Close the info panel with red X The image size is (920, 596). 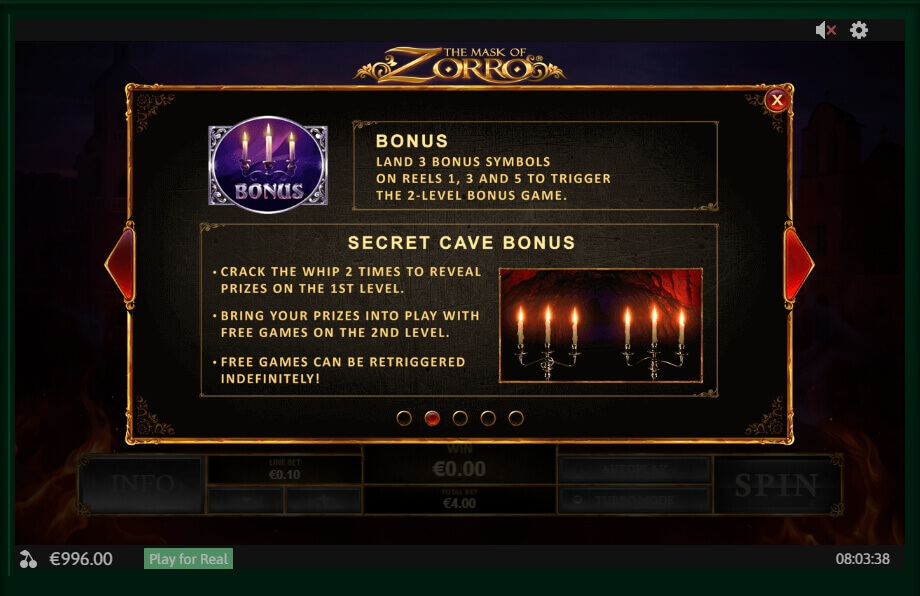[x=777, y=100]
